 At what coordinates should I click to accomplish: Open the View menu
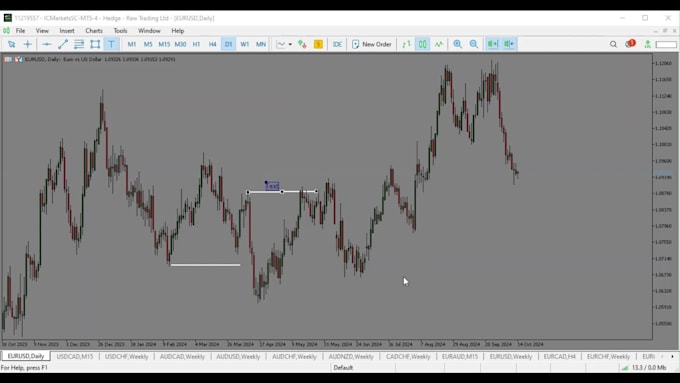42,31
